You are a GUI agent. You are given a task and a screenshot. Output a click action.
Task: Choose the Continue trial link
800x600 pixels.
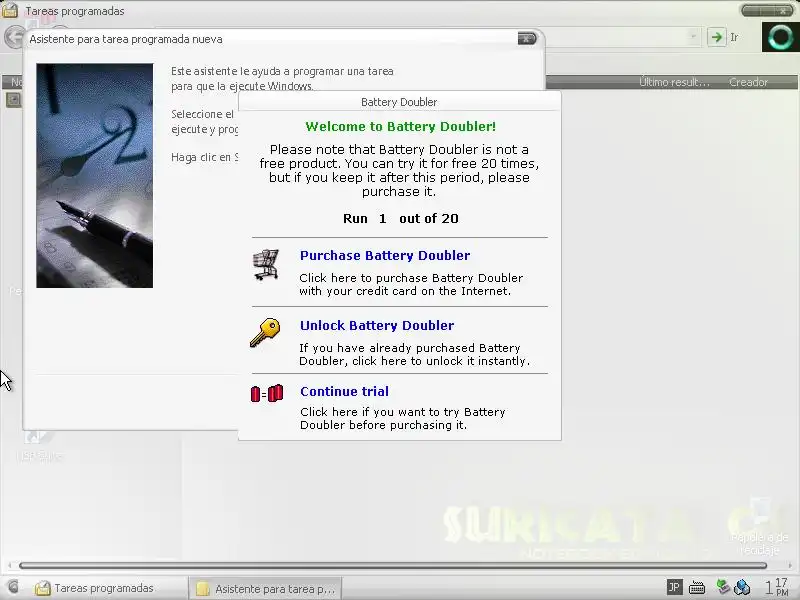344,391
